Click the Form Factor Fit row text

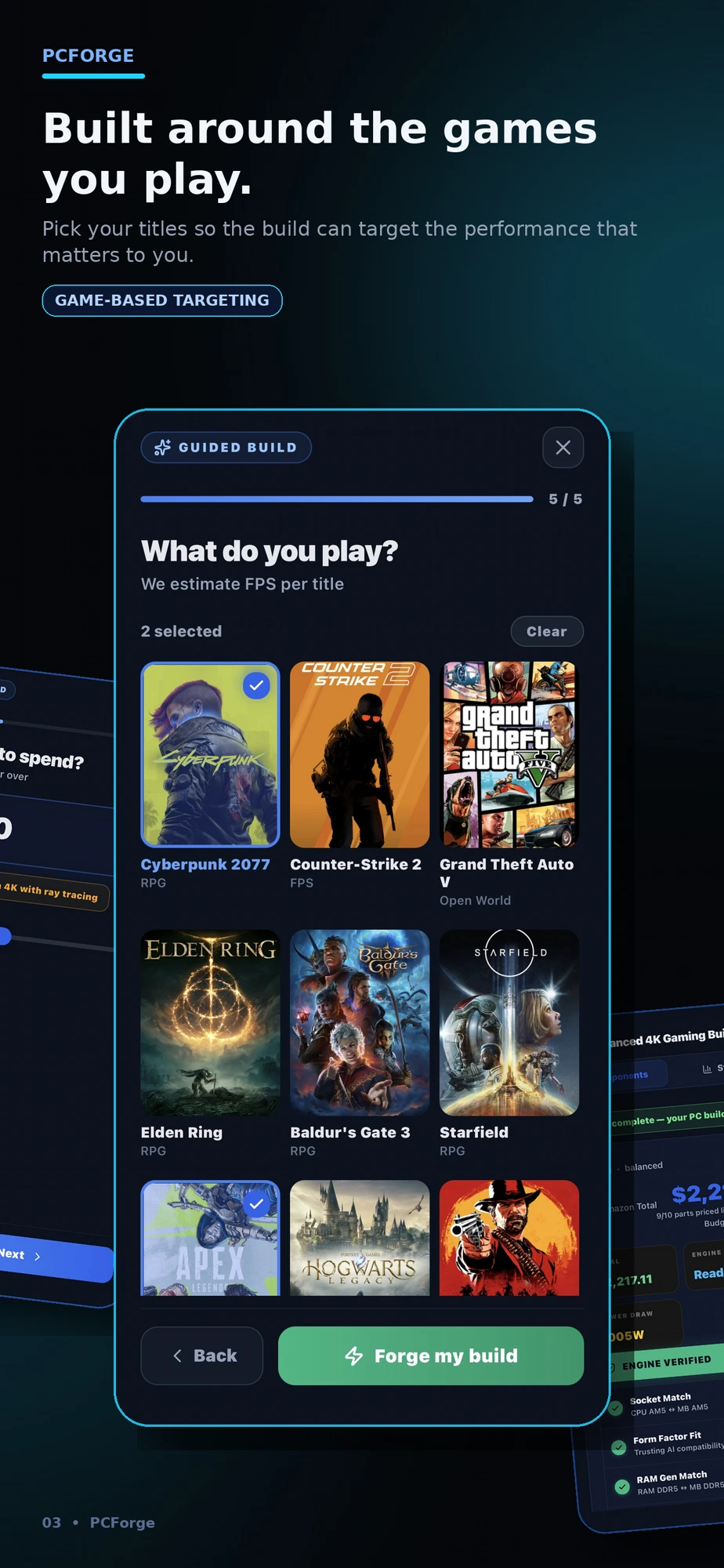pyautogui.click(x=679, y=1443)
